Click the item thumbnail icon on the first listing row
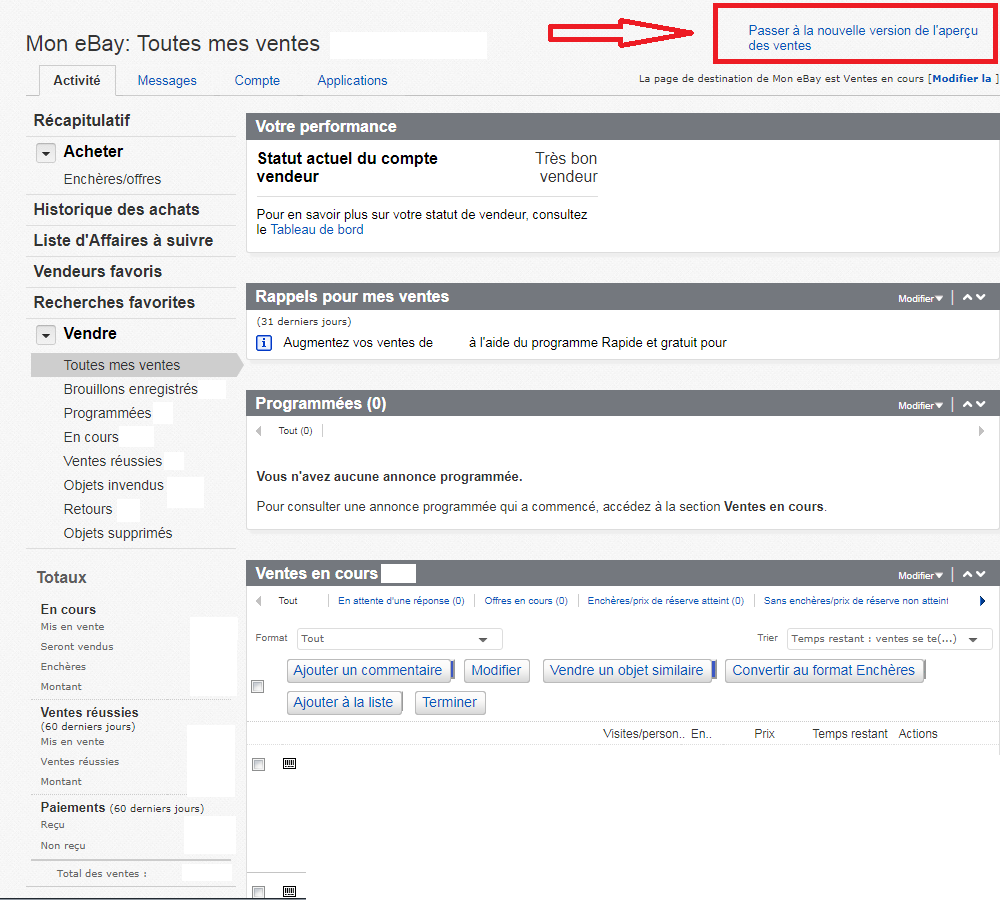Screen dimensions: 1000x900 coord(289,763)
